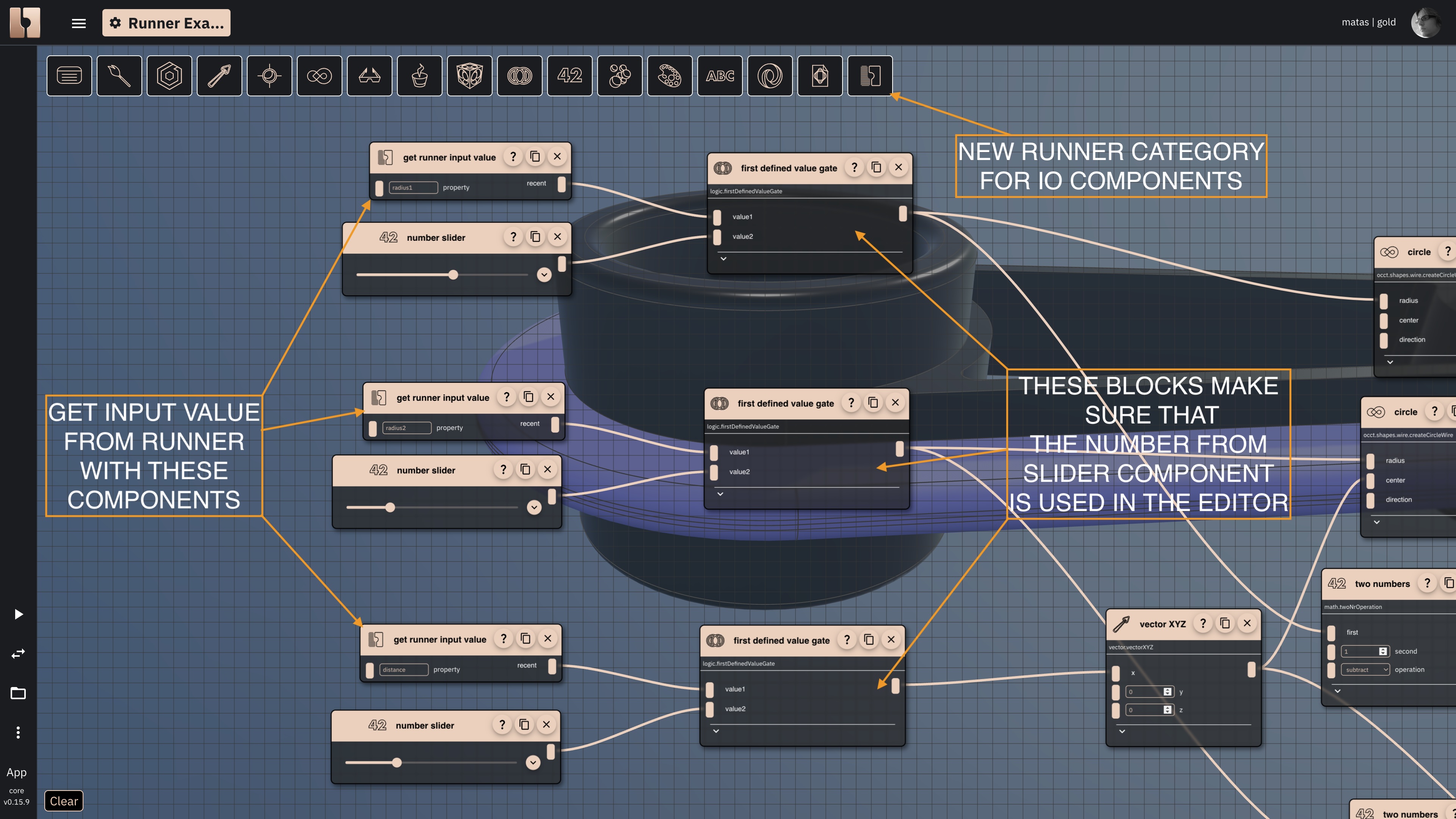Screen dimensions: 1456x819
Task: Expand the top first defined value gate
Action: coord(723,258)
